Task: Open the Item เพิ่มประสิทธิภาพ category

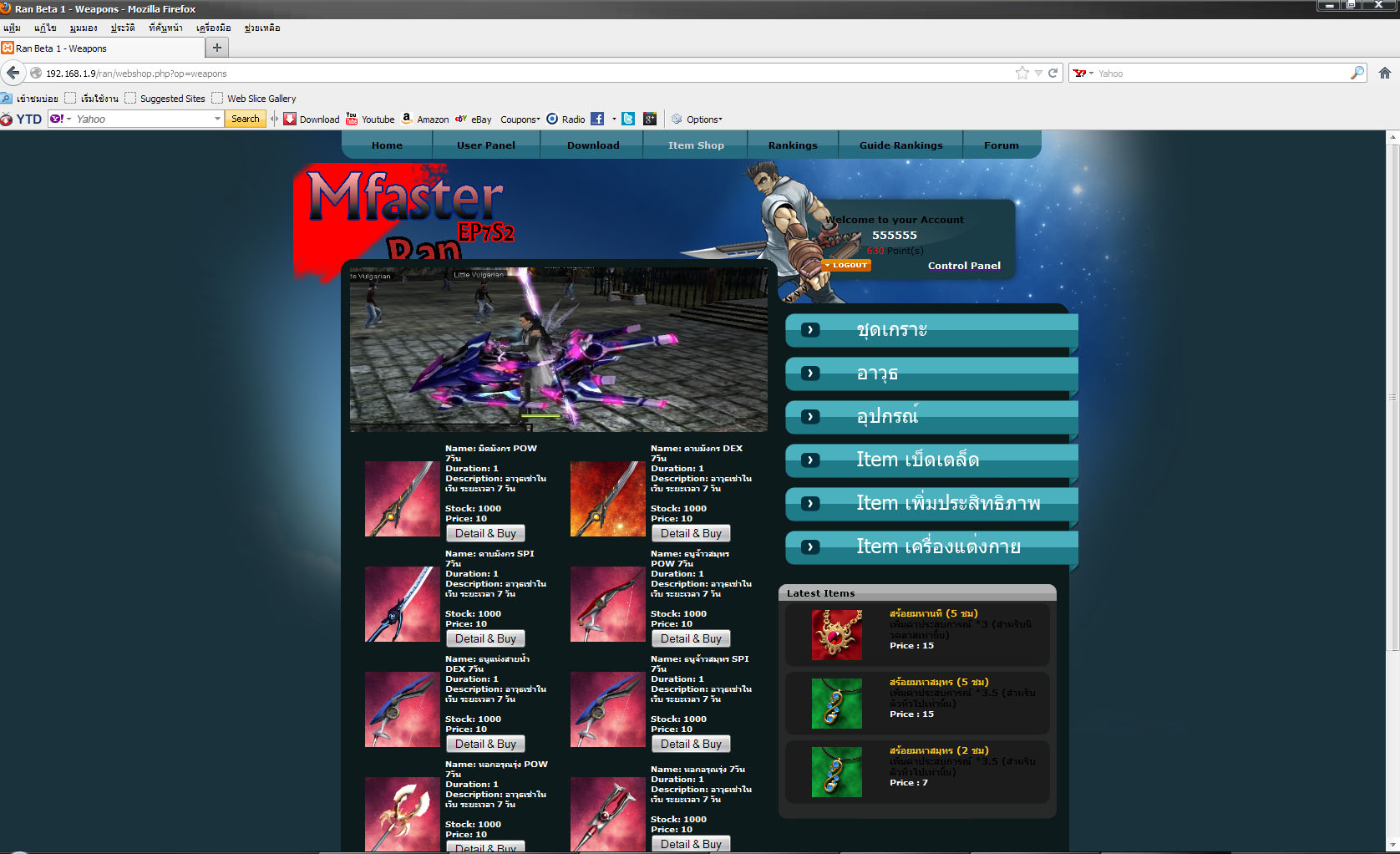Action: pyautogui.click(x=931, y=504)
